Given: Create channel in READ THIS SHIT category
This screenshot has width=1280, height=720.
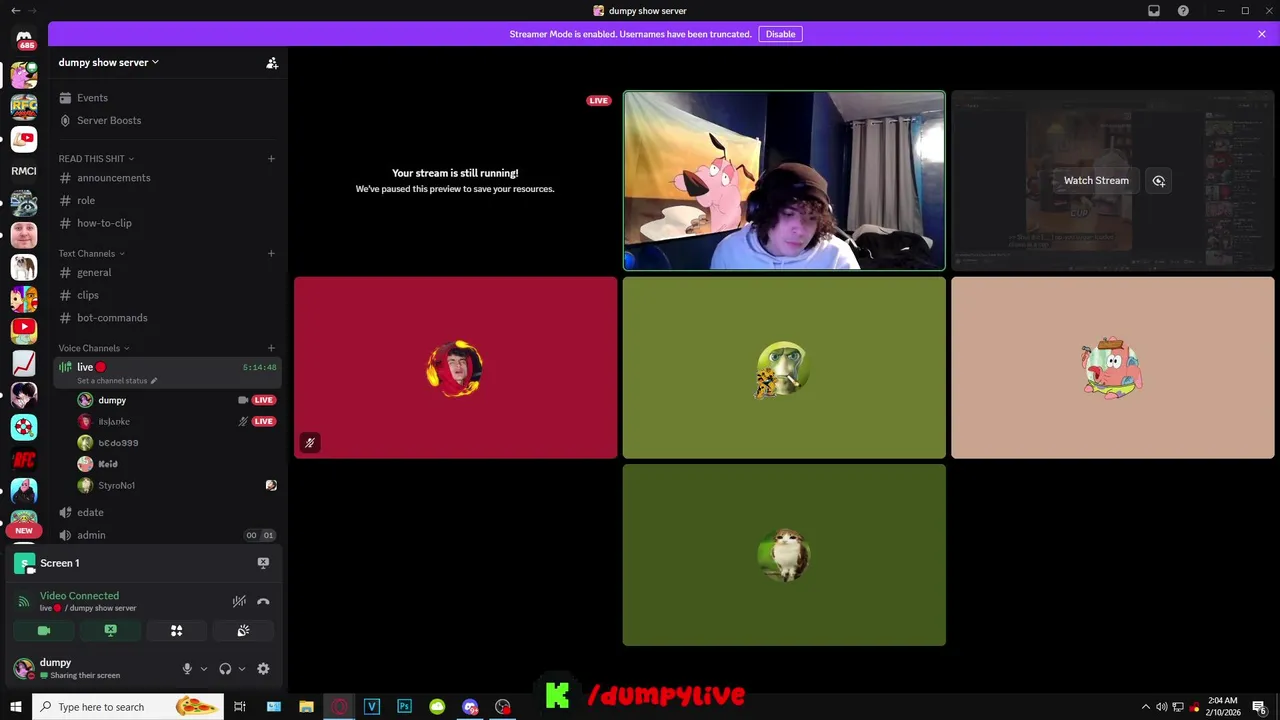Looking at the screenshot, I should (271, 159).
